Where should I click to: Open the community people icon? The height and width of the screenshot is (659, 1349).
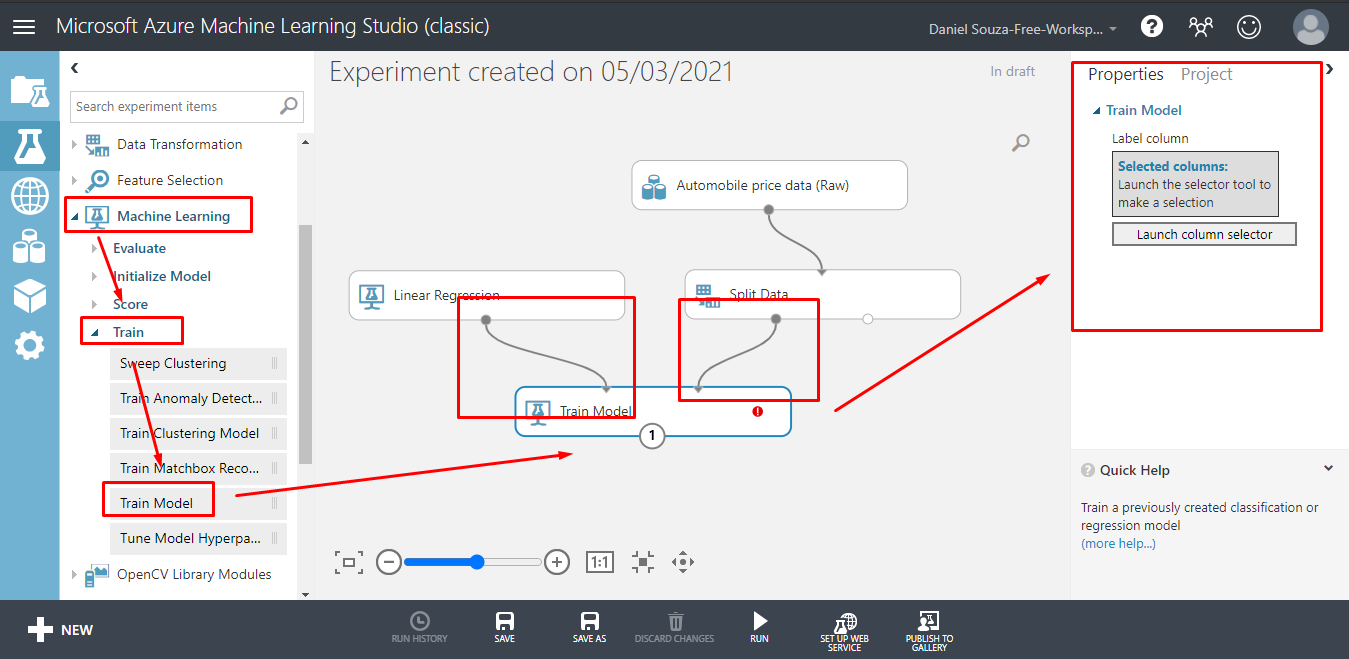[x=1200, y=27]
